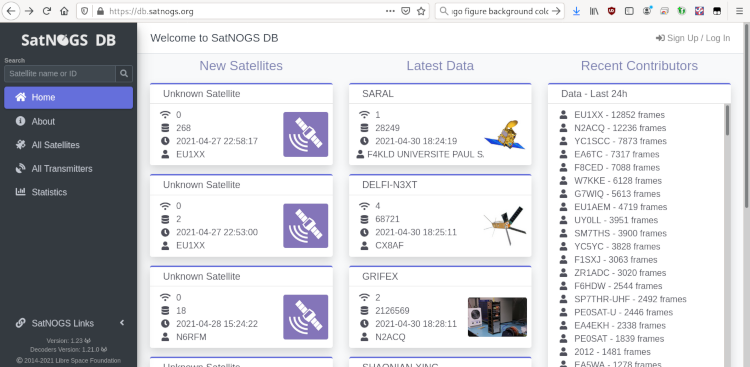Open the site padlock security info
Image resolution: width=750 pixels, height=367 pixels.
point(99,11)
